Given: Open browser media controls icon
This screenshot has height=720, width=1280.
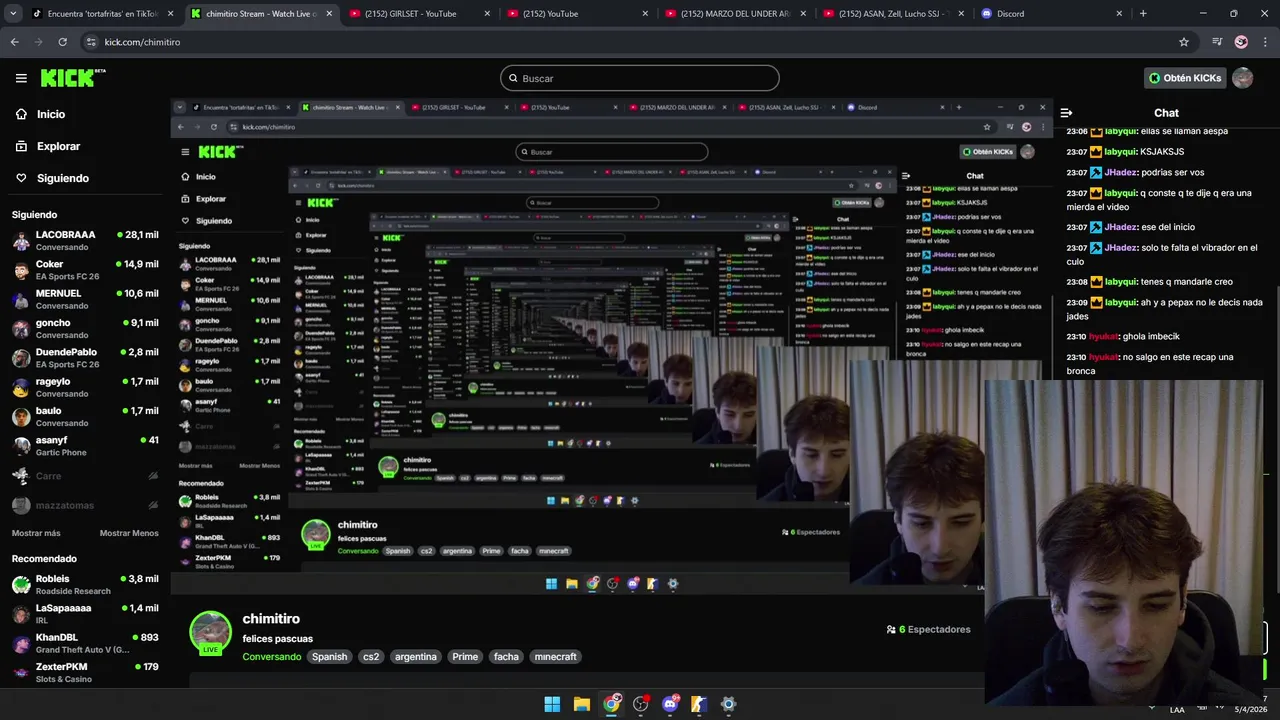Looking at the screenshot, I should point(1217,42).
